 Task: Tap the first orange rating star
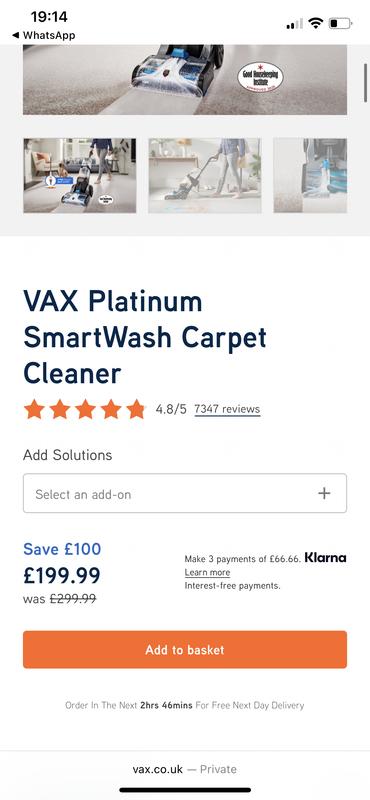pos(34,409)
